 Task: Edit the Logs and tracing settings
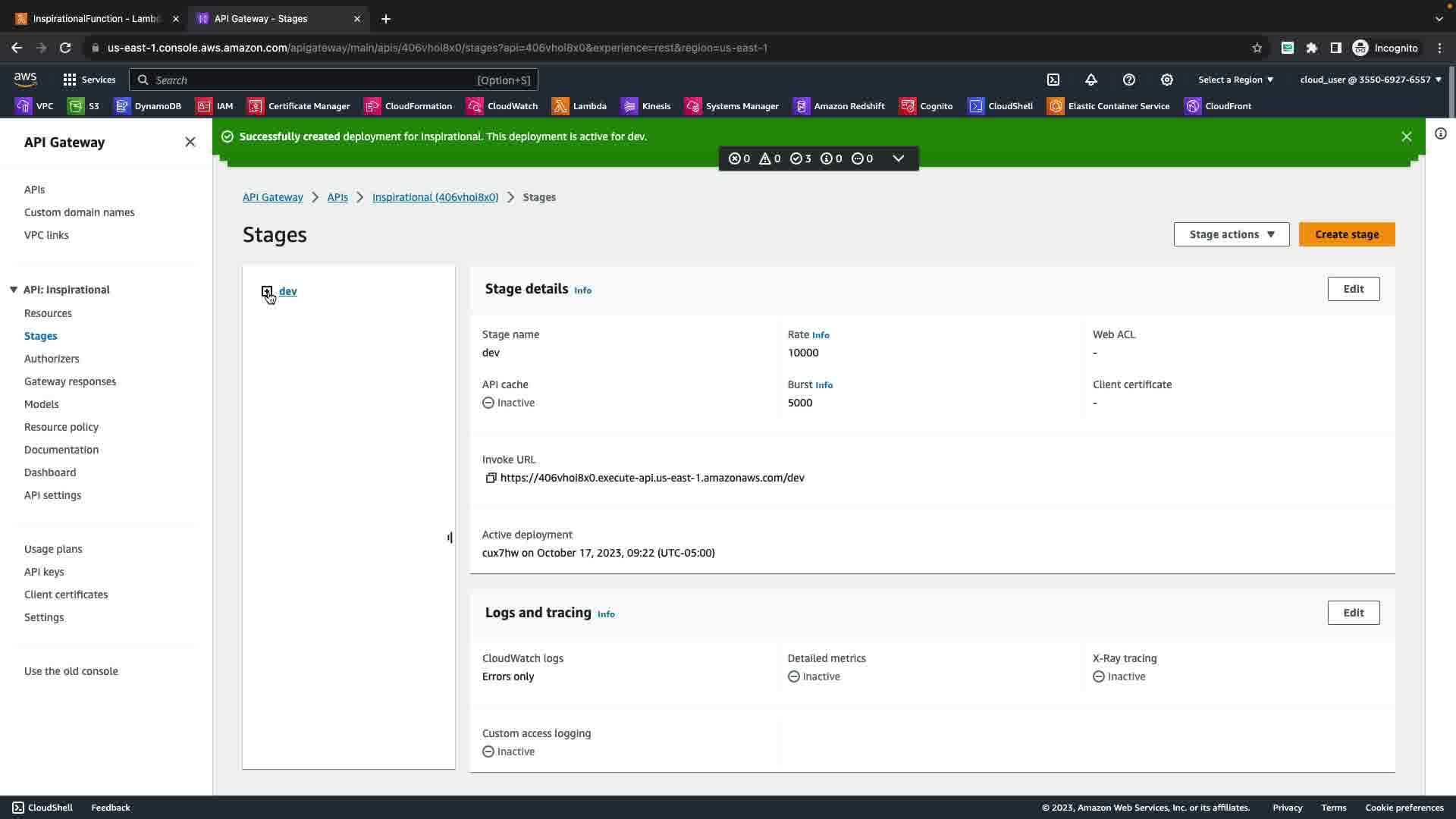point(1353,613)
